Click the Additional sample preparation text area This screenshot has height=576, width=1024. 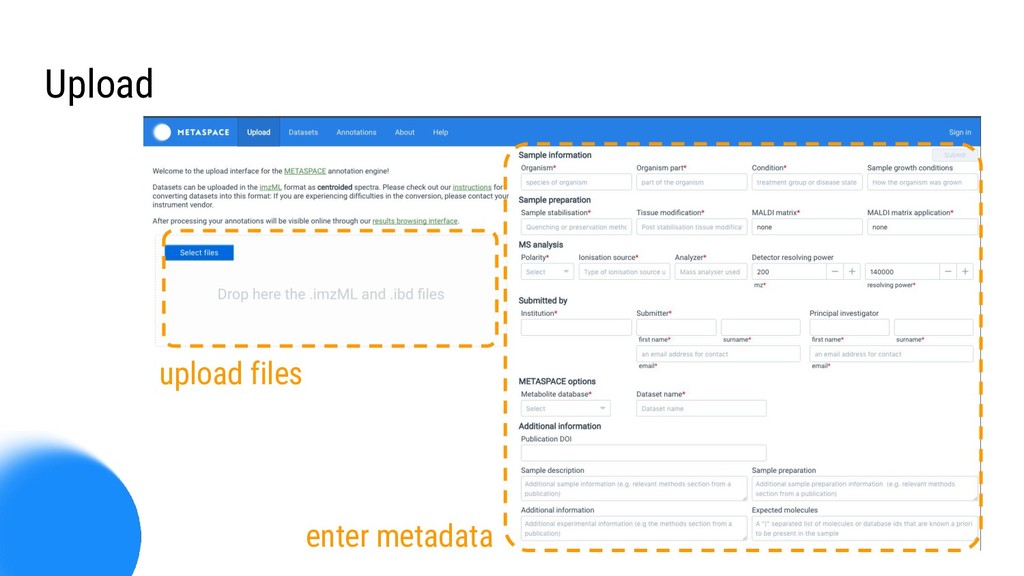[x=865, y=488]
